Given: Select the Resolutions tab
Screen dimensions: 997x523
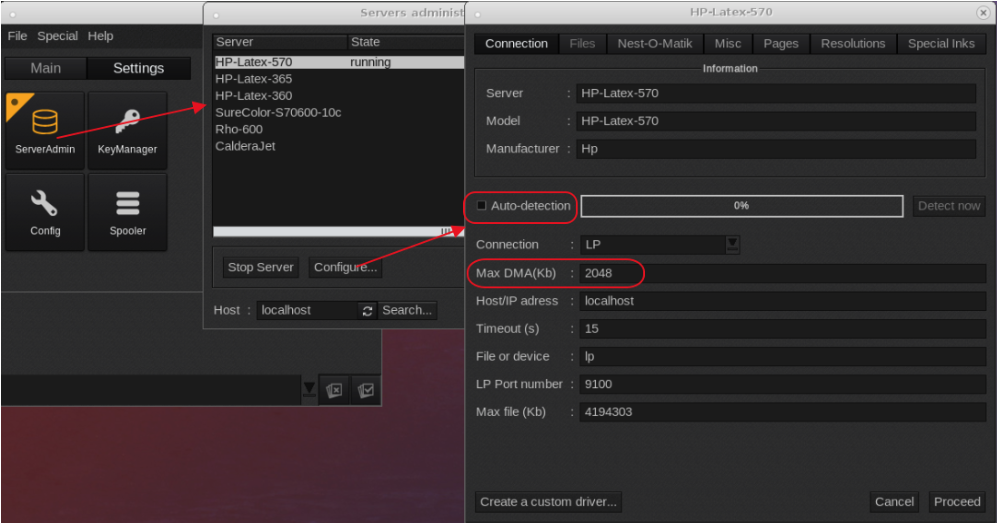Looking at the screenshot, I should [x=852, y=44].
